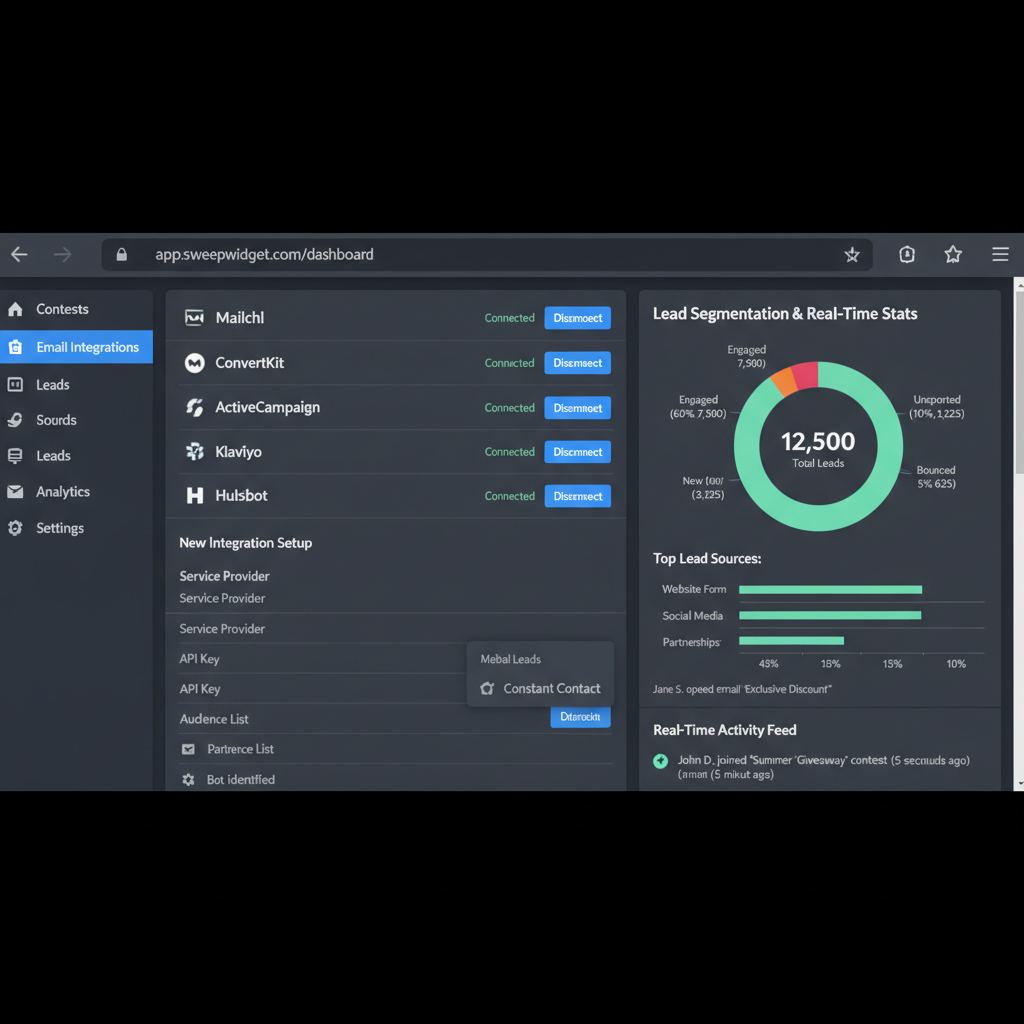Click the Settings gear icon in sidebar
This screenshot has height=1024, width=1024.
15,528
